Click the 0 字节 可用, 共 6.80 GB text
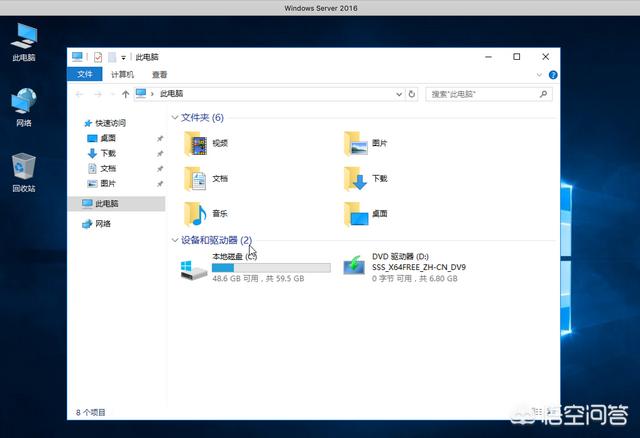The image size is (640, 438). (x=415, y=278)
